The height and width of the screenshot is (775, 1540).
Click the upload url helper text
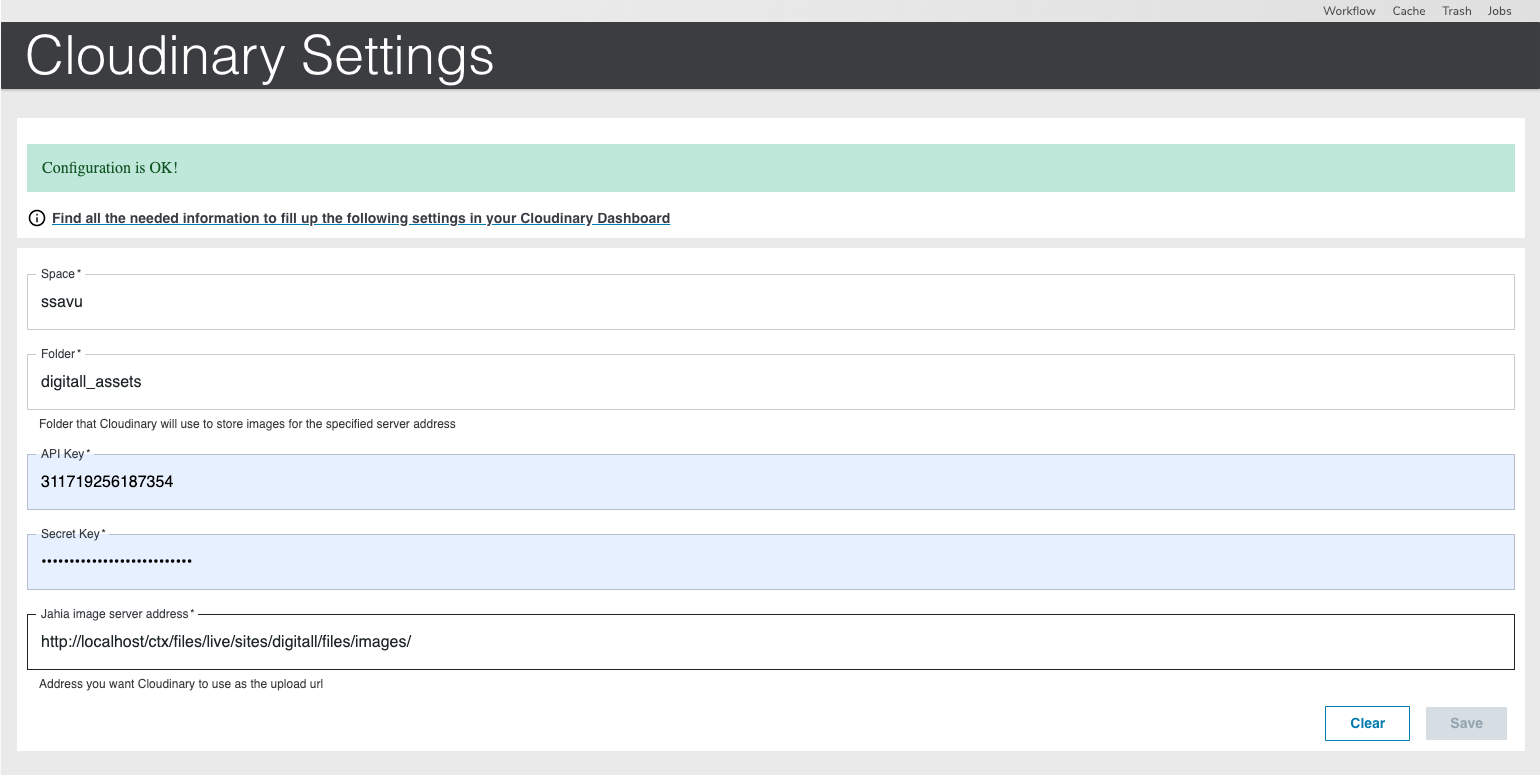pyautogui.click(x=181, y=684)
